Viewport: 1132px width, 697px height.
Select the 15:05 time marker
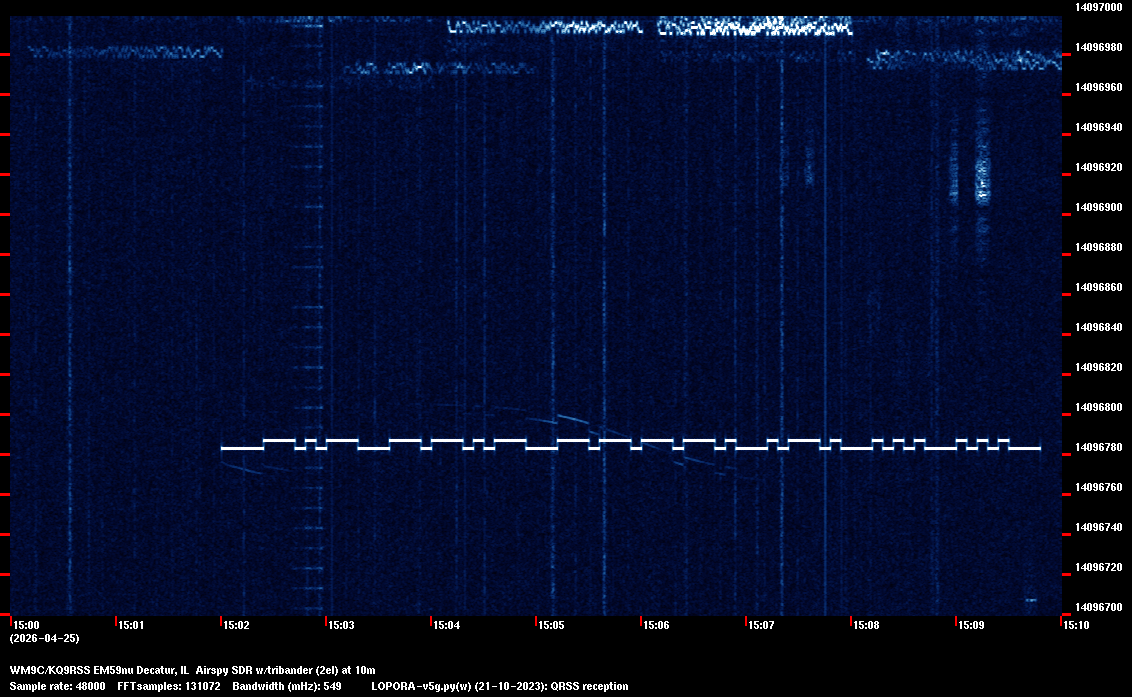point(551,625)
